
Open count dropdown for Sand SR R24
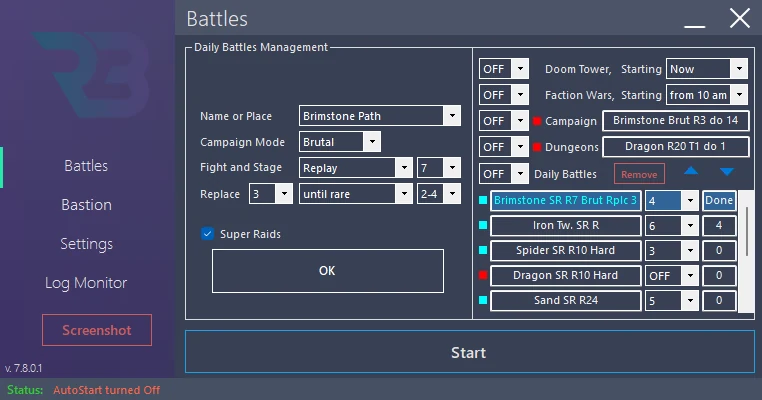coord(672,301)
